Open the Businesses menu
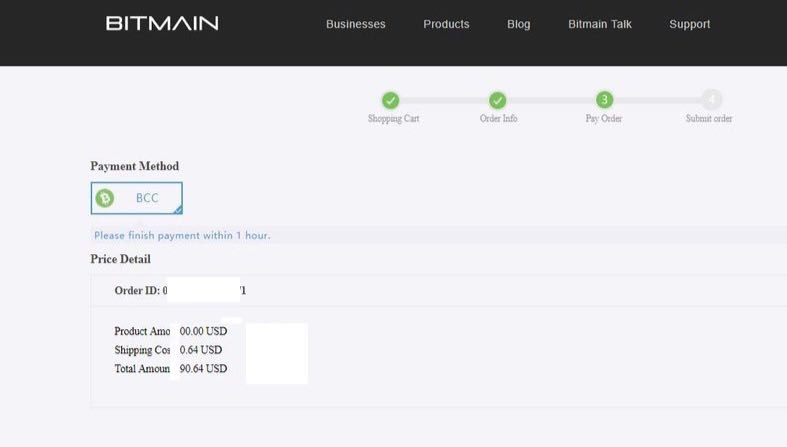This screenshot has width=787, height=447. tap(355, 24)
